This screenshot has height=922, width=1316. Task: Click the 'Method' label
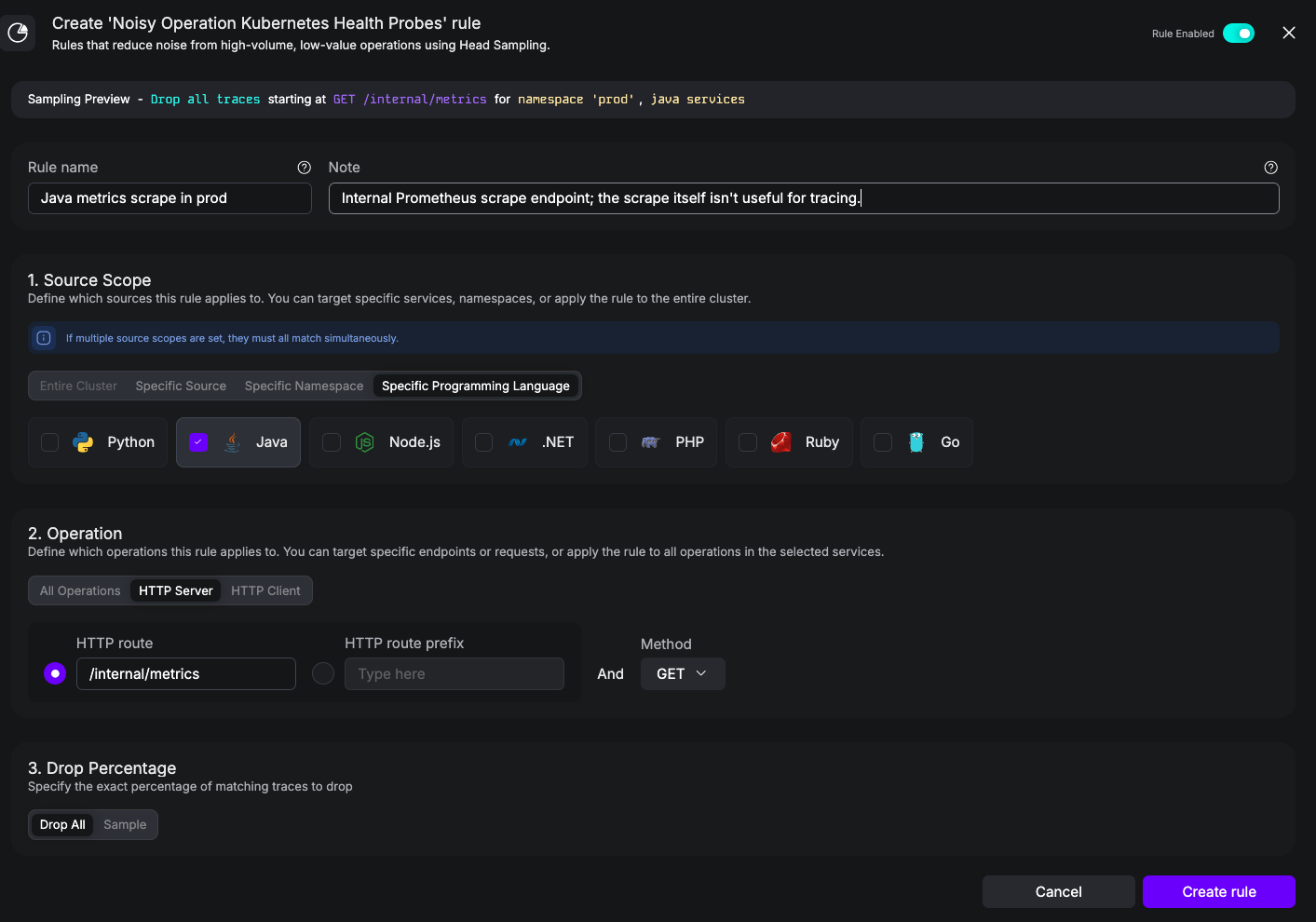[x=666, y=644]
